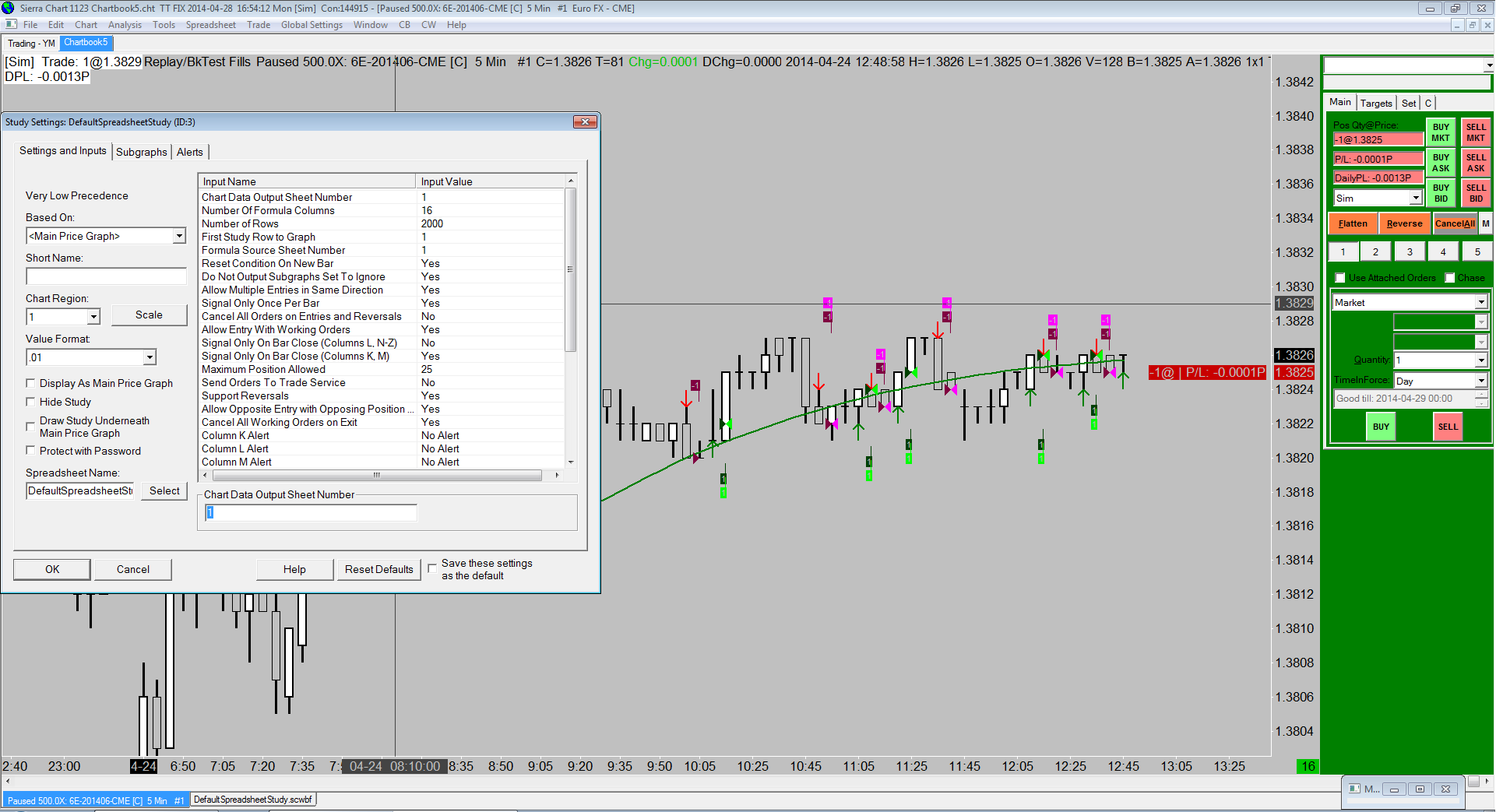Enable Protect with Password
Viewport: 1496px width, 812px height.
click(30, 451)
